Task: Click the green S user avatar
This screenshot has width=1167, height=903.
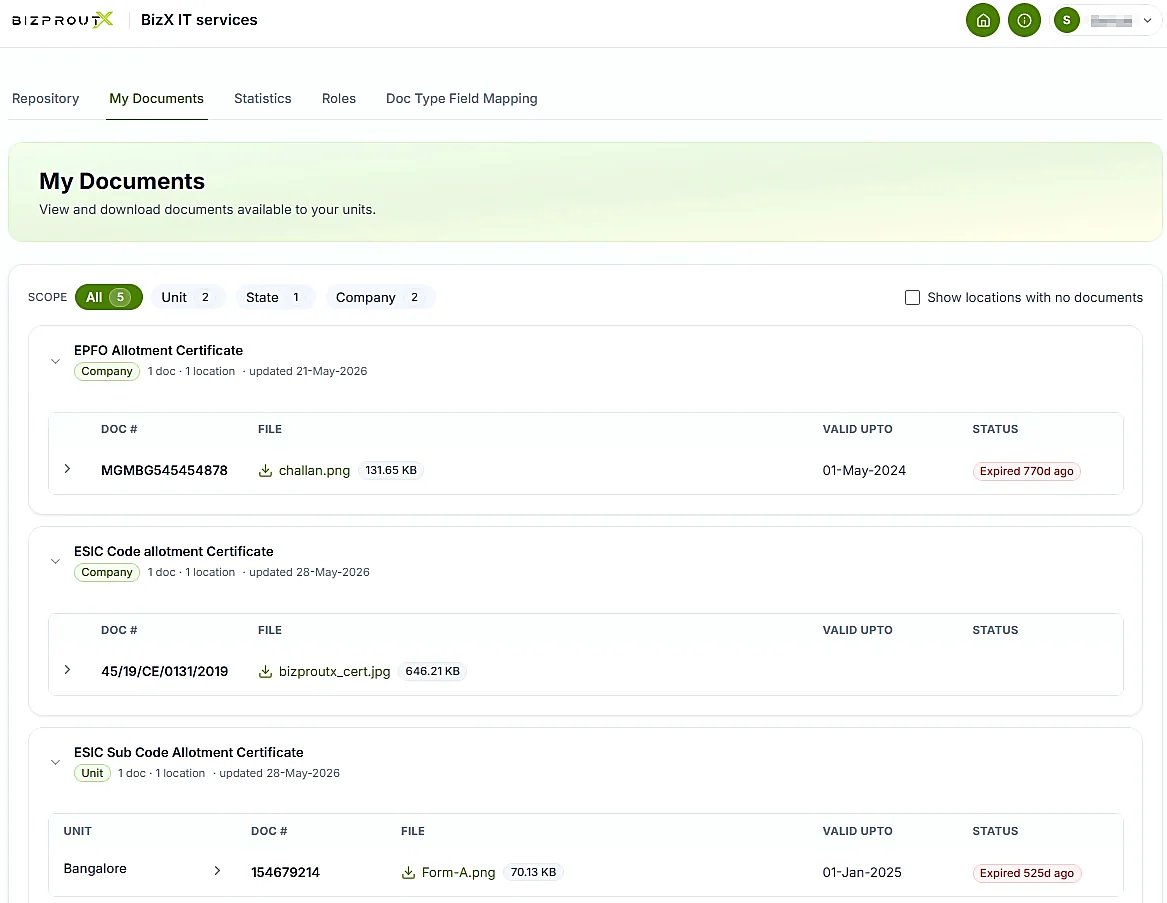Action: [1067, 21]
